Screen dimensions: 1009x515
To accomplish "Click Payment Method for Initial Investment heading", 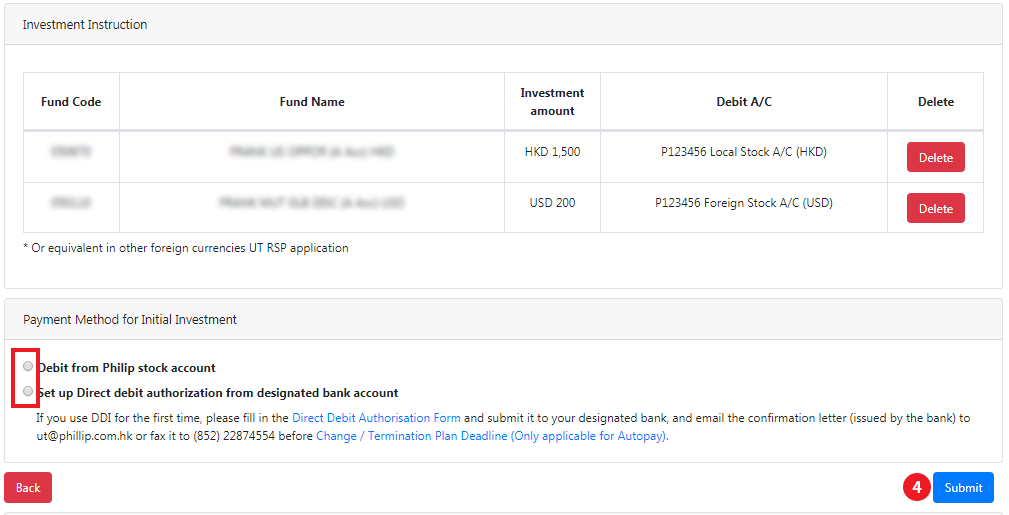I will click(x=130, y=320).
